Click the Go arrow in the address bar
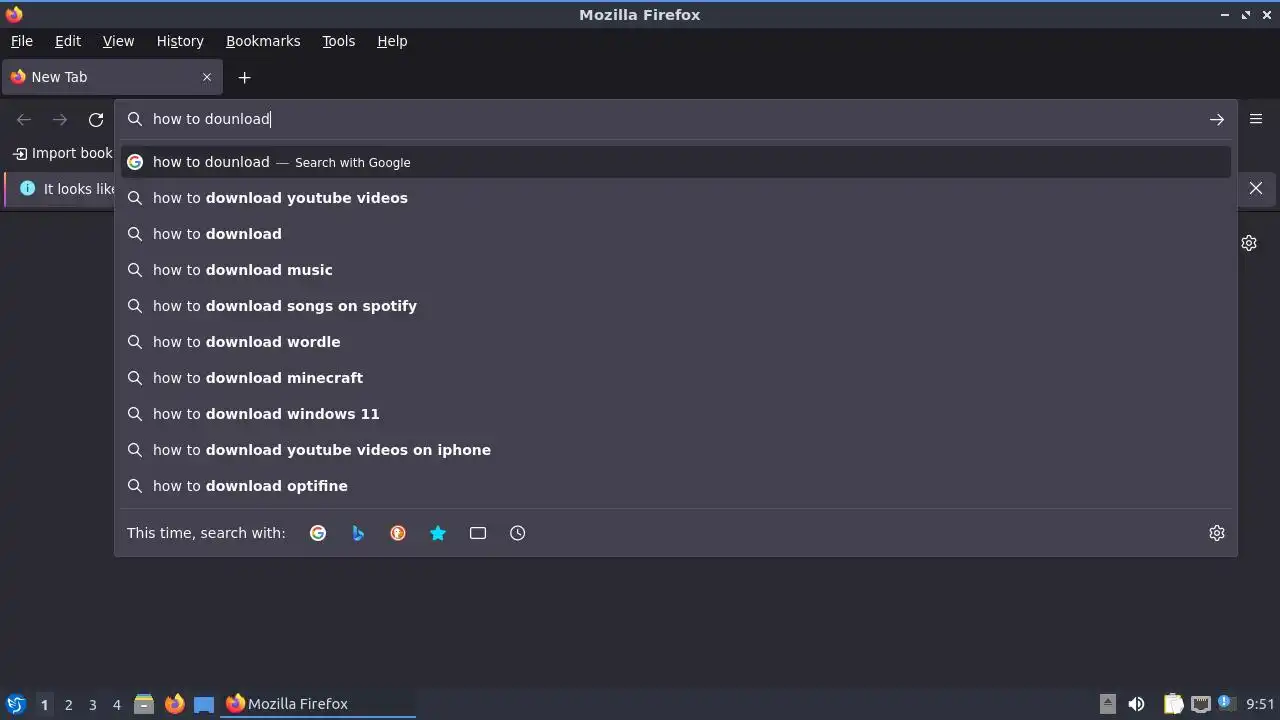Viewport: 1280px width, 720px height. (x=1217, y=119)
